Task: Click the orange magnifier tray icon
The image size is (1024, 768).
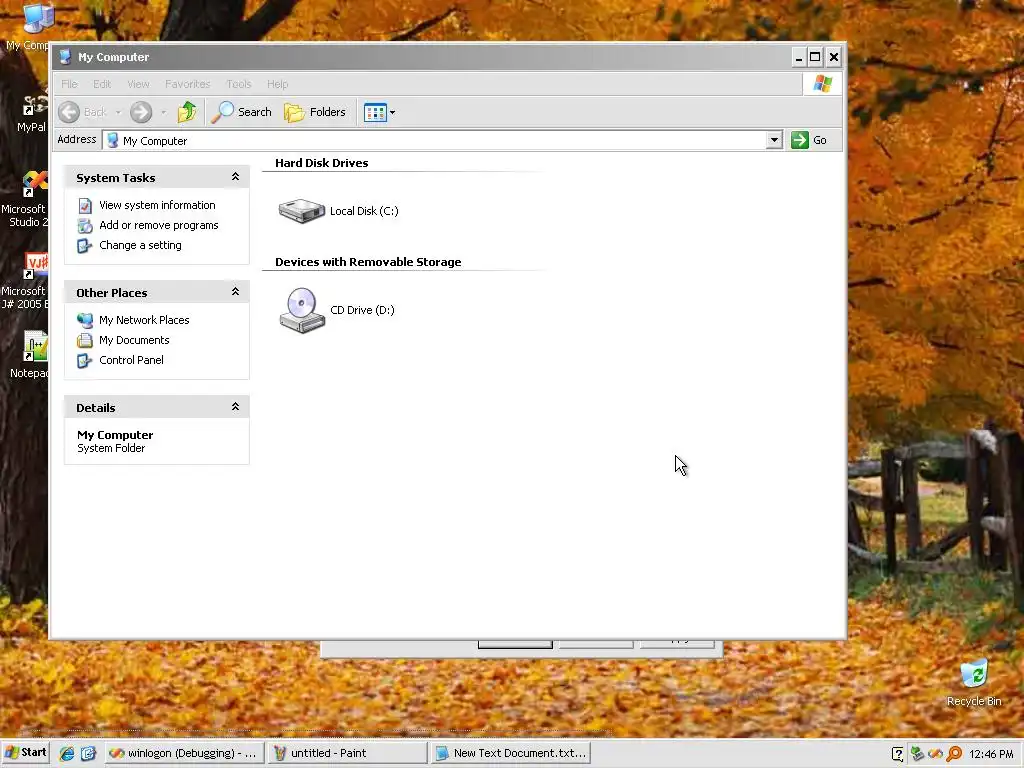Action: tap(954, 754)
